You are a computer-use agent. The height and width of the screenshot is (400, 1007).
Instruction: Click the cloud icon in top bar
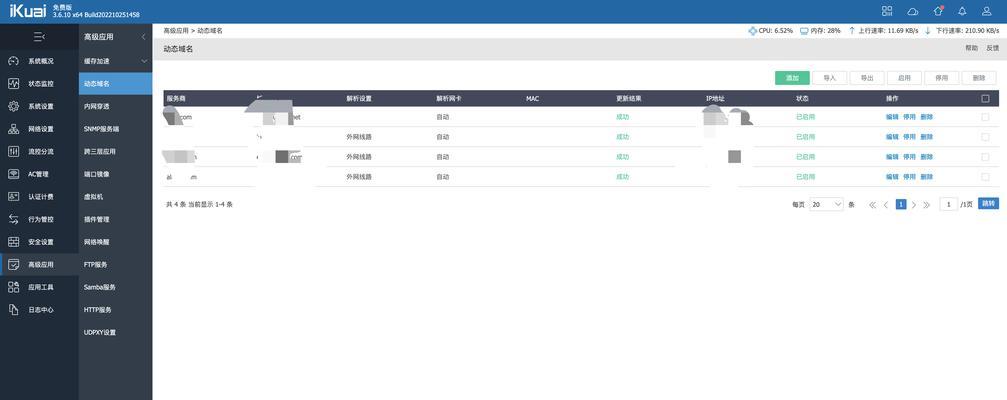[x=912, y=11]
